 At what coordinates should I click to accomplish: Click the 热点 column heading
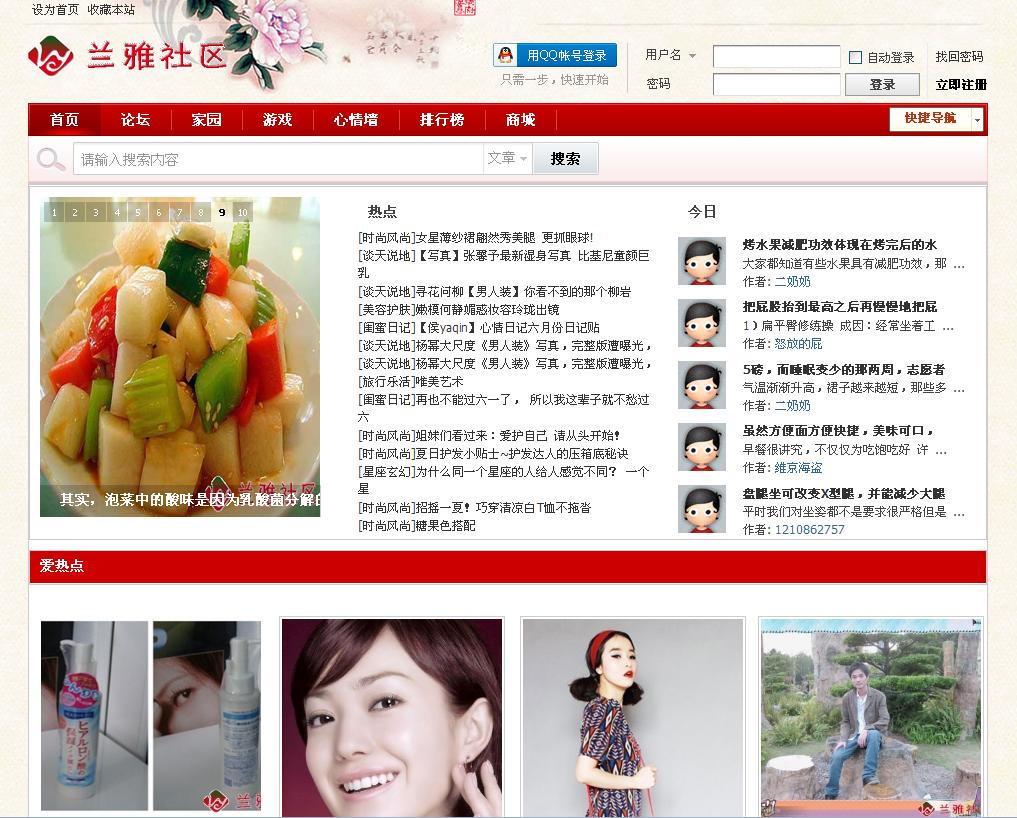[382, 211]
